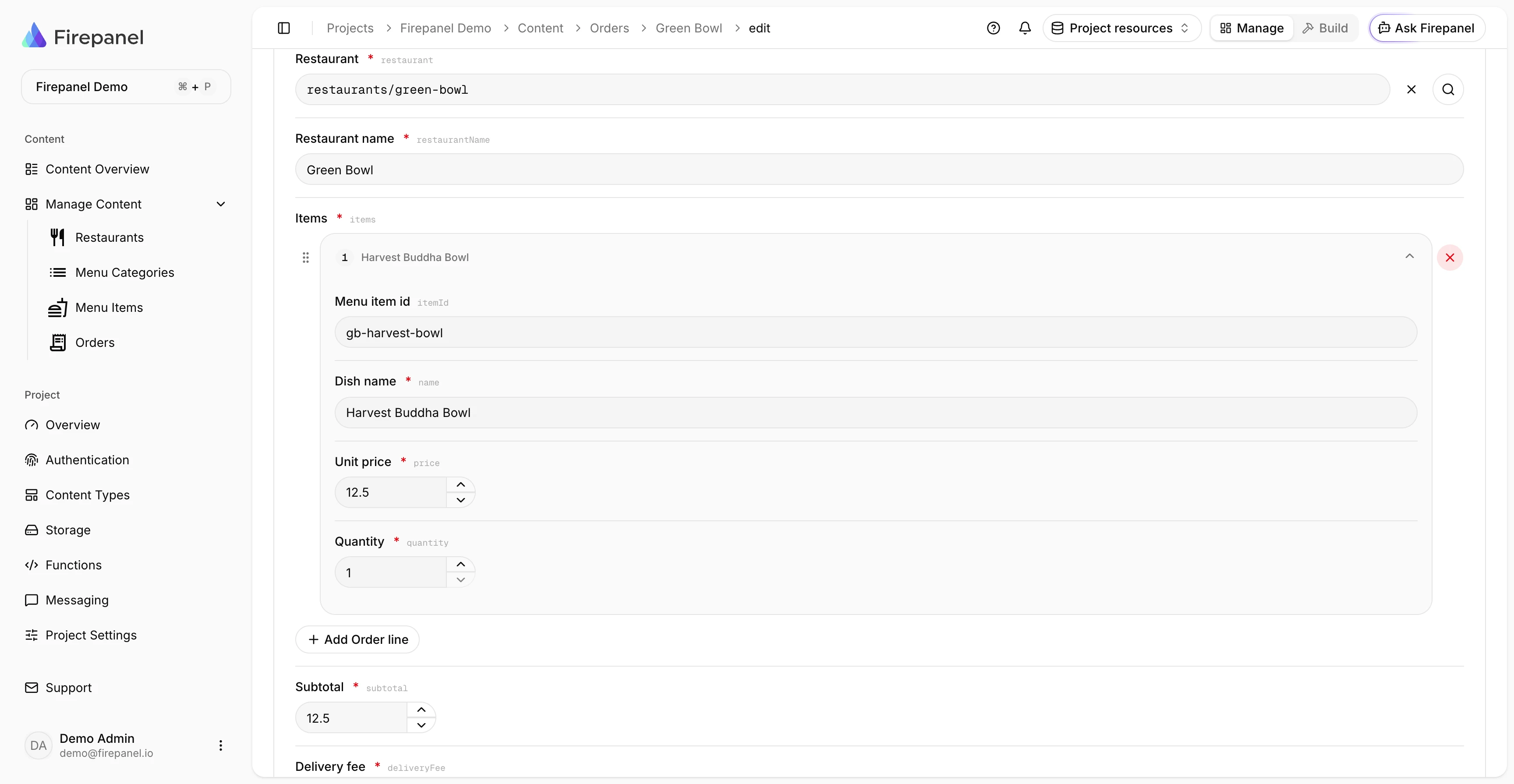The image size is (1514, 784).
Task: Open notifications bell icon
Action: click(1025, 28)
